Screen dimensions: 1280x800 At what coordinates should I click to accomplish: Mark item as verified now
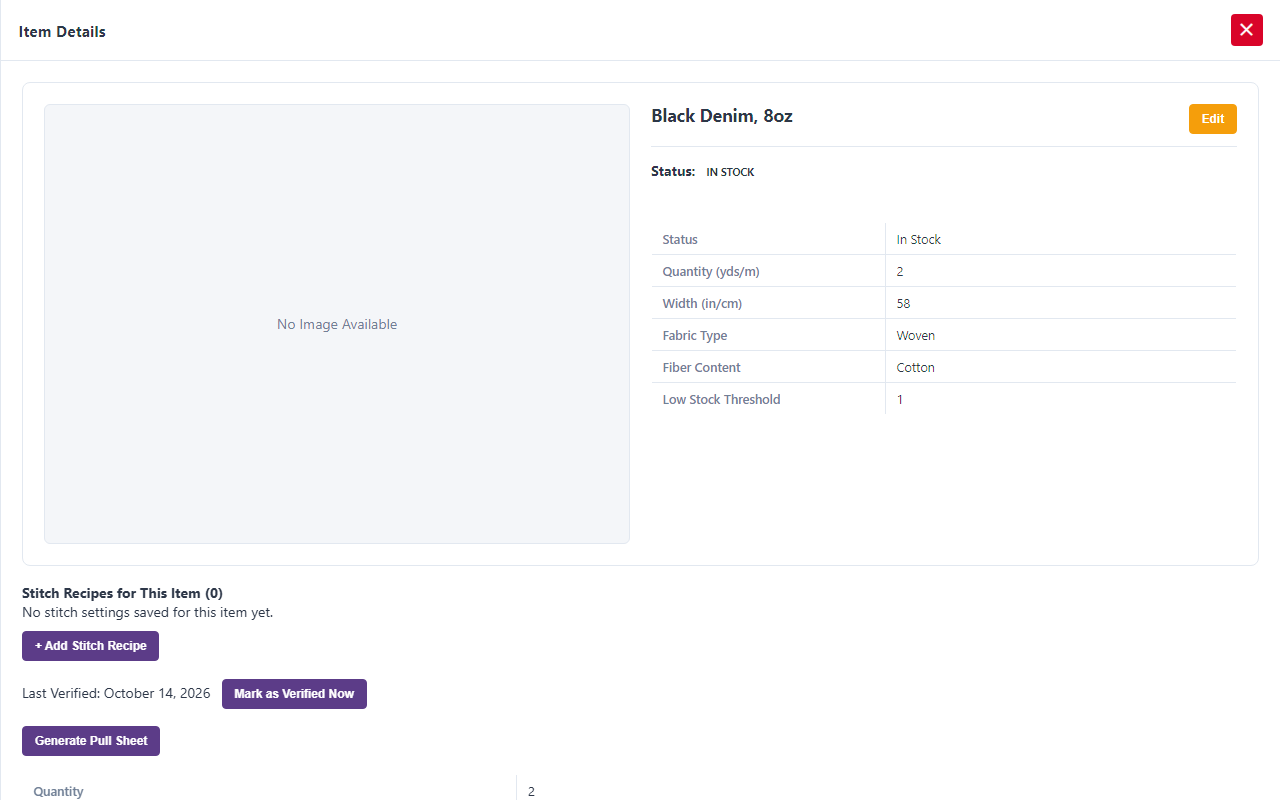point(294,694)
